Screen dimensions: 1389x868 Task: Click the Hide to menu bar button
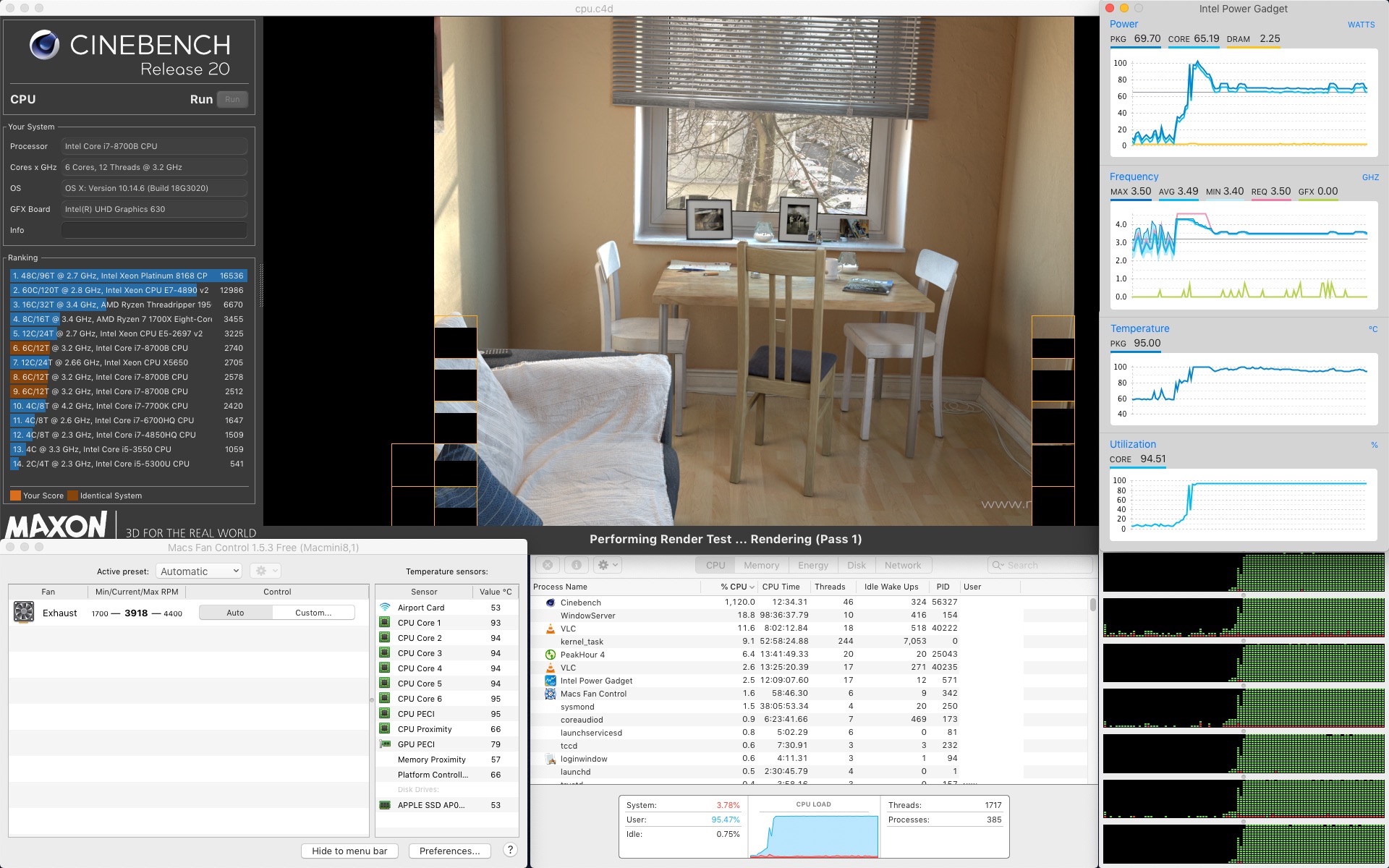tap(349, 851)
